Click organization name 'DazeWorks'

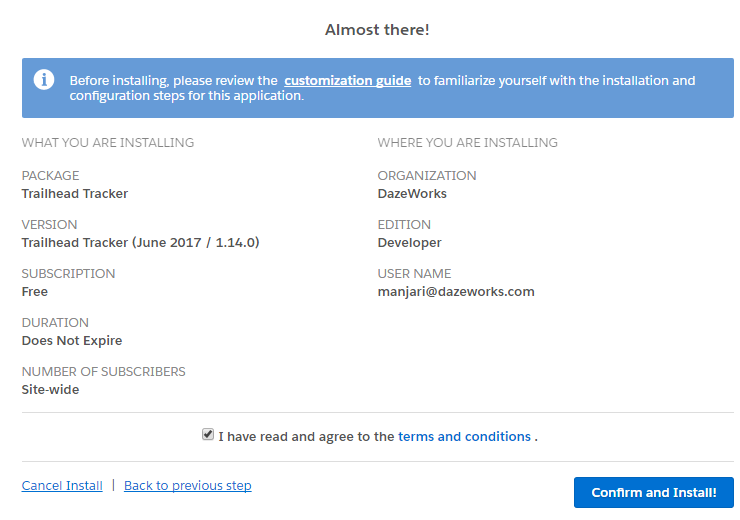click(412, 193)
